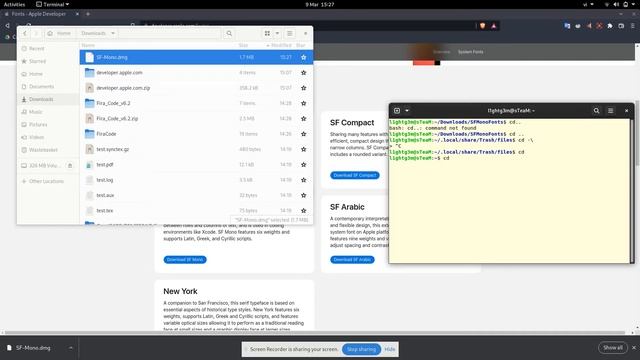
Task: Star developer.apple.com.zip
Action: (303, 88)
